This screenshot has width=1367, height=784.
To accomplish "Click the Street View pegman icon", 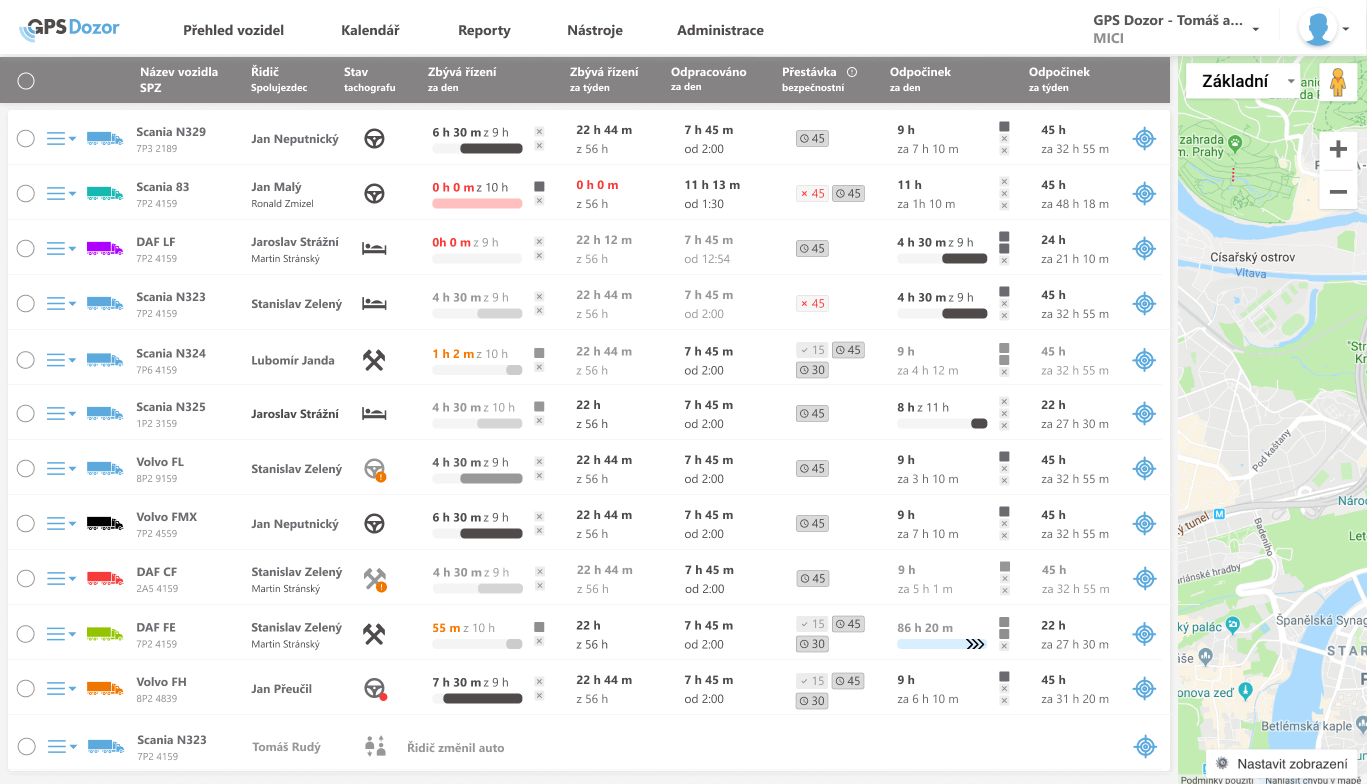I will pyautogui.click(x=1337, y=81).
